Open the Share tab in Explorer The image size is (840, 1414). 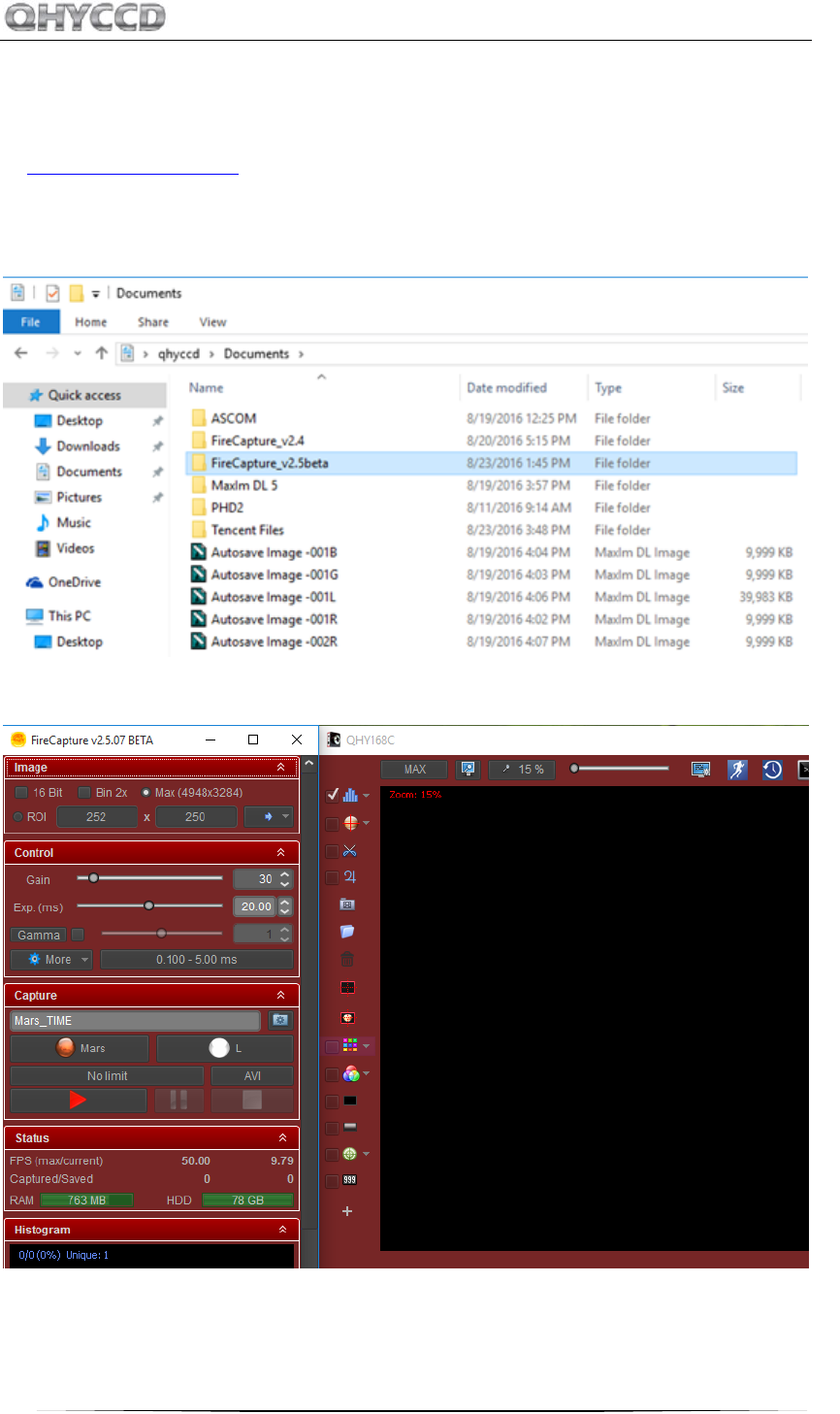coord(153,322)
